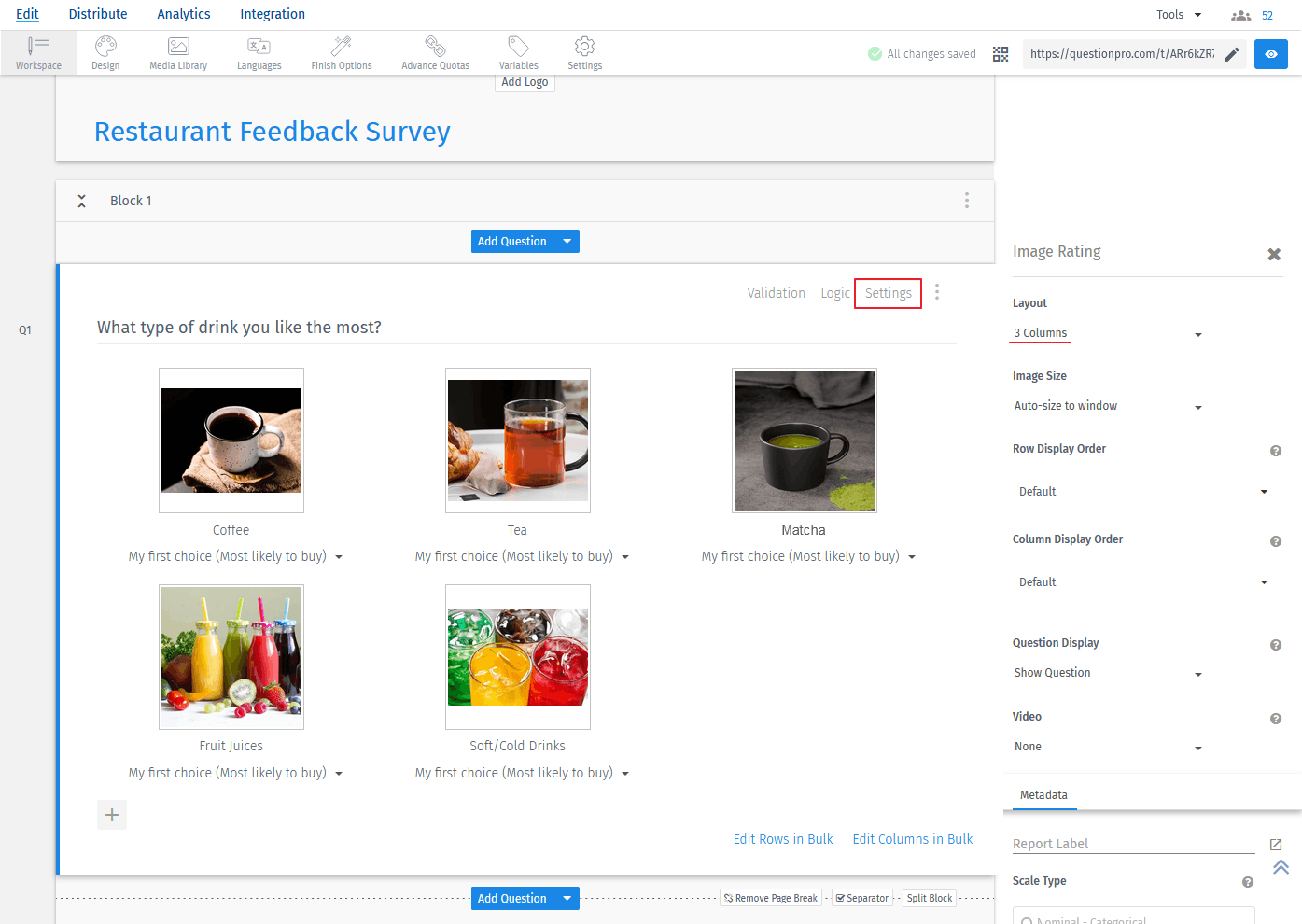Click the QR code icon near saved status
This screenshot has height=924, width=1302.
tap(1001, 54)
